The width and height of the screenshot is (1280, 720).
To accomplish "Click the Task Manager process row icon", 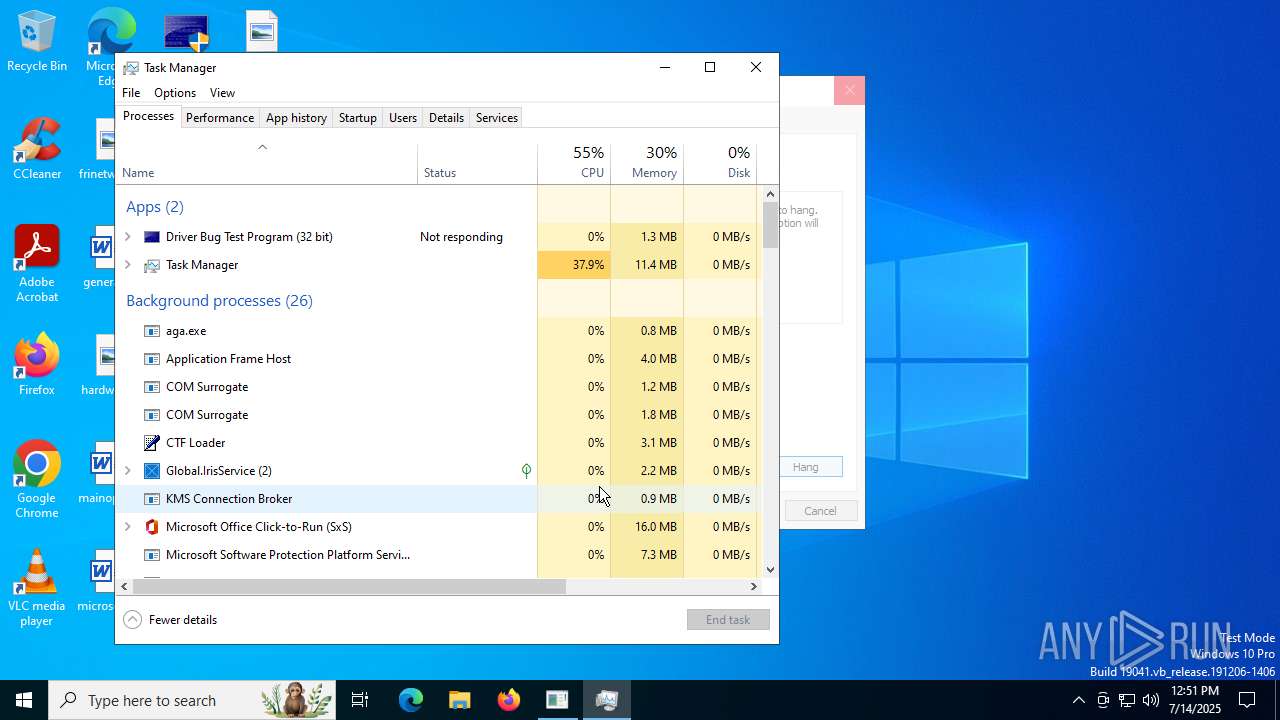I will 152,265.
